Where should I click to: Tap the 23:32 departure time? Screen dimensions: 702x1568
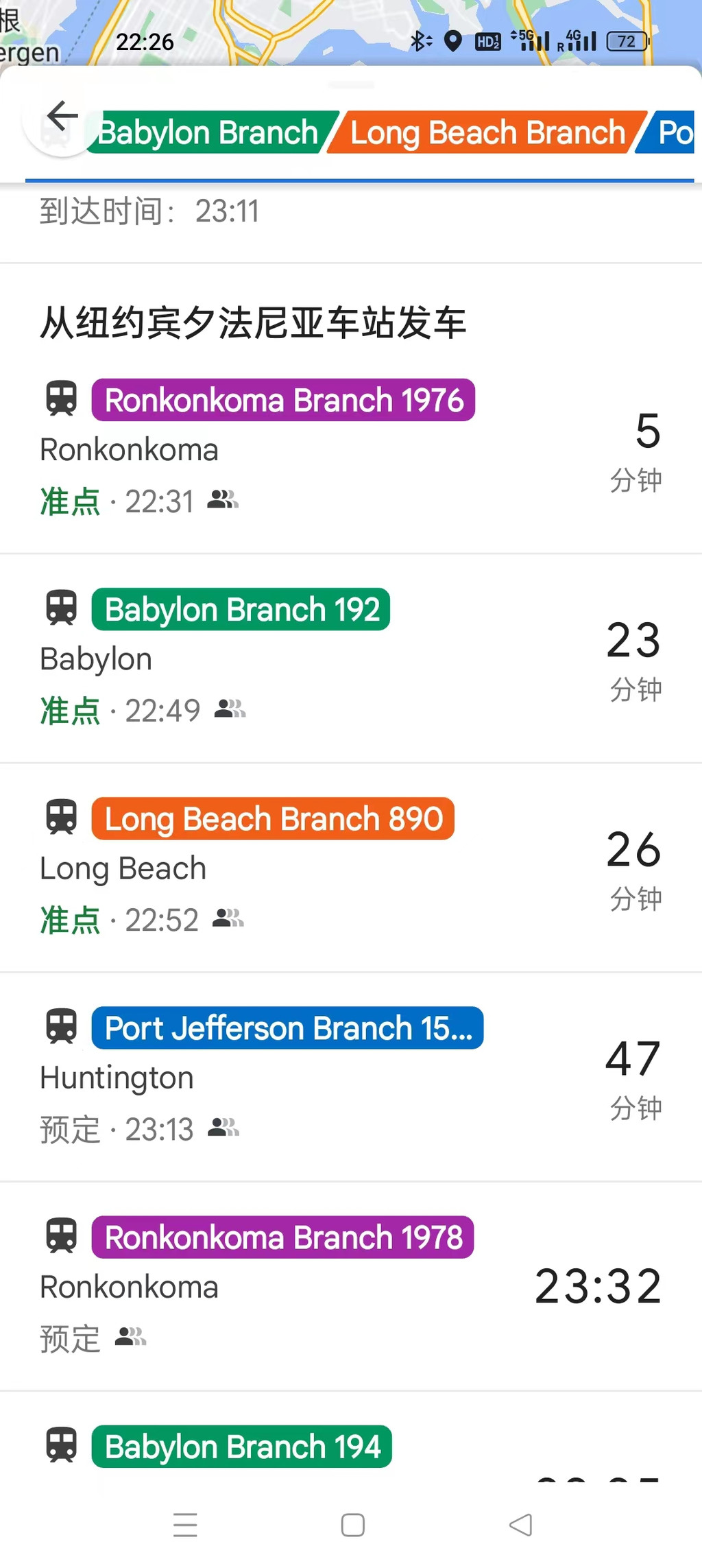[x=598, y=1286]
